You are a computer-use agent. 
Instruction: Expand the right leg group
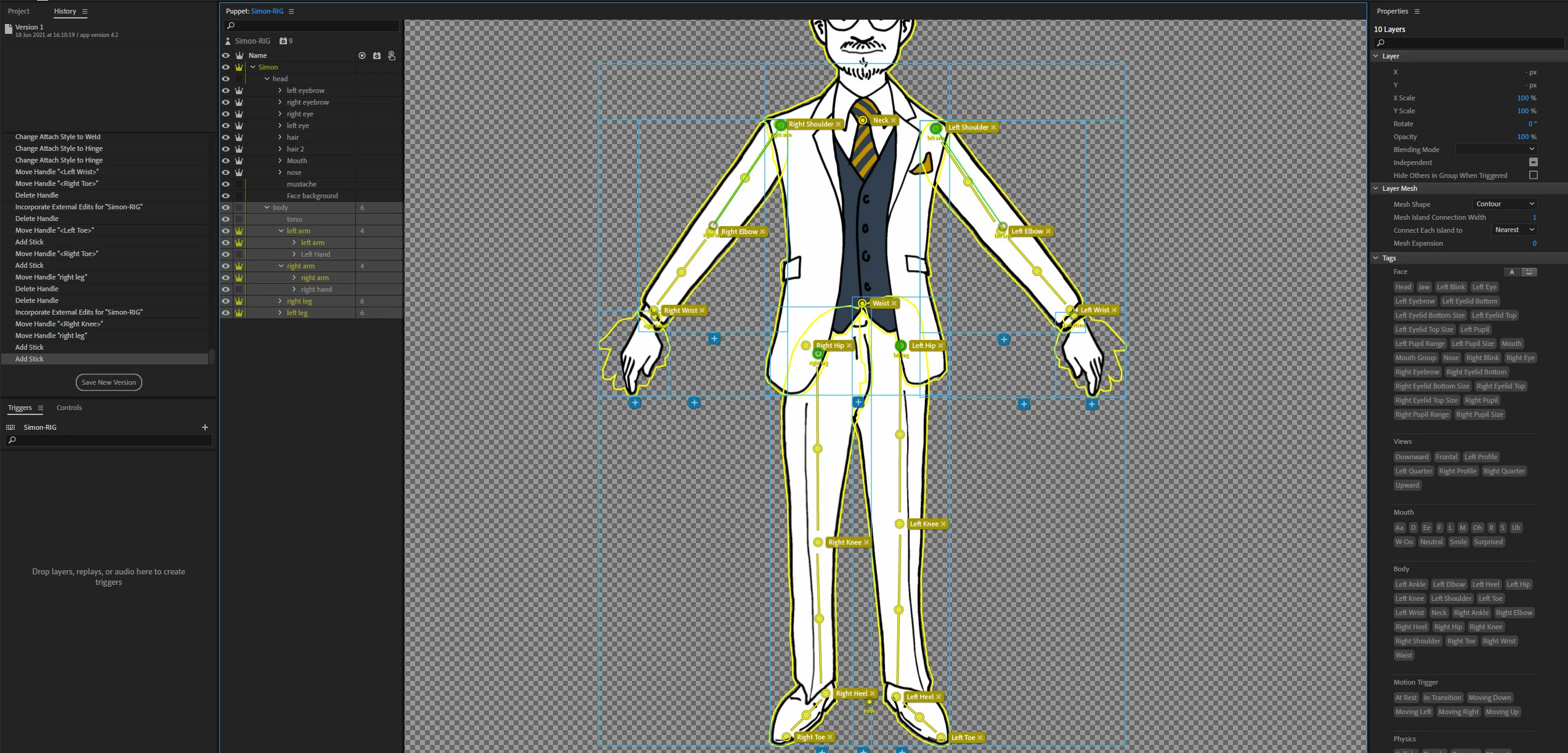(280, 301)
